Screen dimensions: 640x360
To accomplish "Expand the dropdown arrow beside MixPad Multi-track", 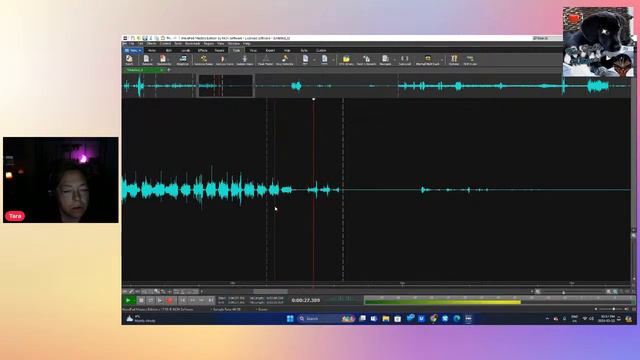I will 442,60.
